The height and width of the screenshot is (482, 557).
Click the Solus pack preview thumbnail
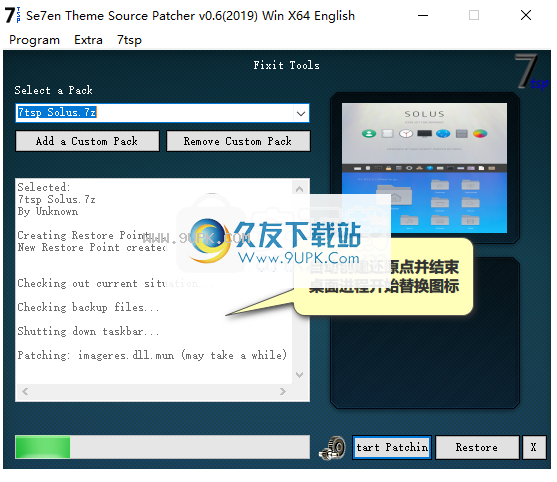pyautogui.click(x=424, y=168)
